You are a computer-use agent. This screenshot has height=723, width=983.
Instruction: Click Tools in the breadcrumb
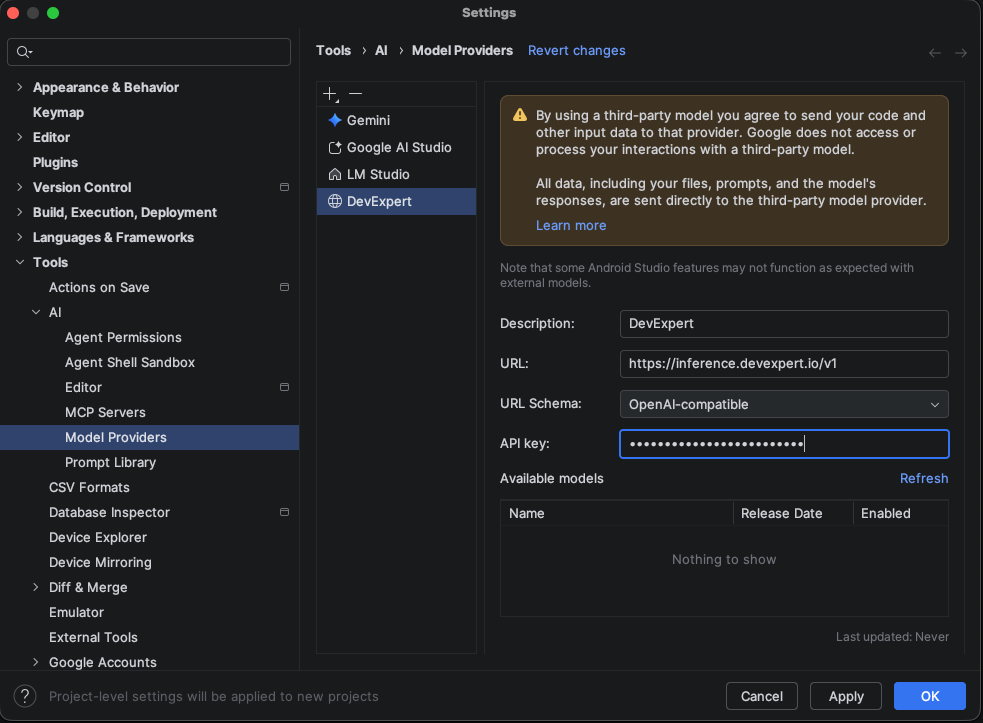click(334, 51)
